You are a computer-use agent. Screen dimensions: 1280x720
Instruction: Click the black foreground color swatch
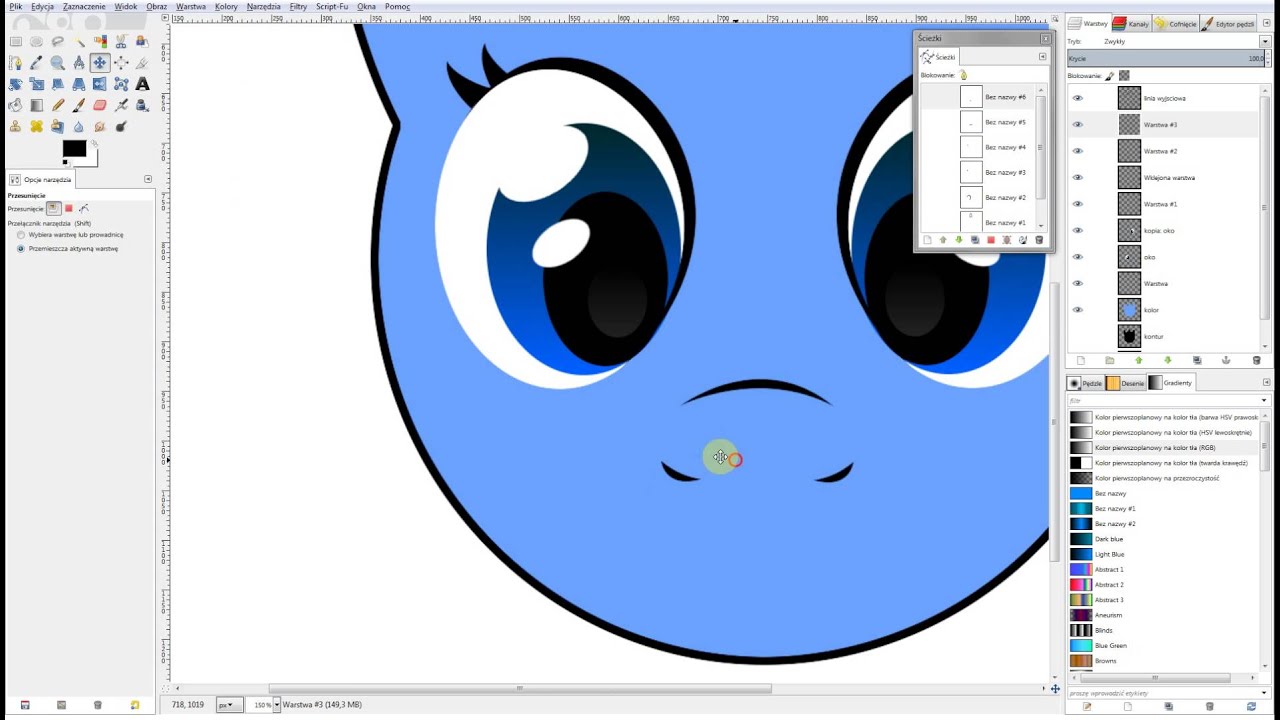pyautogui.click(x=72, y=148)
